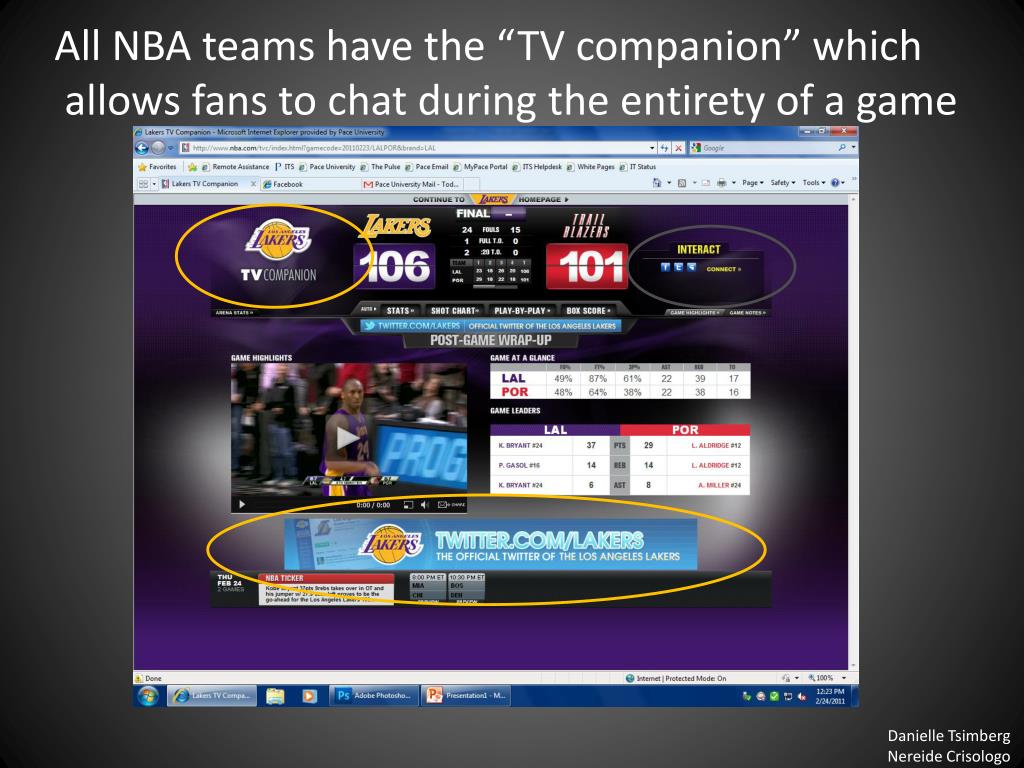Switch to the Pace University Mail tab

(x=411, y=184)
